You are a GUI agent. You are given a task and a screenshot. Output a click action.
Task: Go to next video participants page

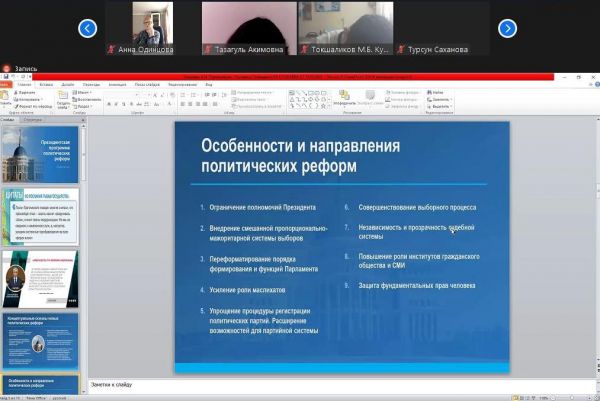[507, 29]
